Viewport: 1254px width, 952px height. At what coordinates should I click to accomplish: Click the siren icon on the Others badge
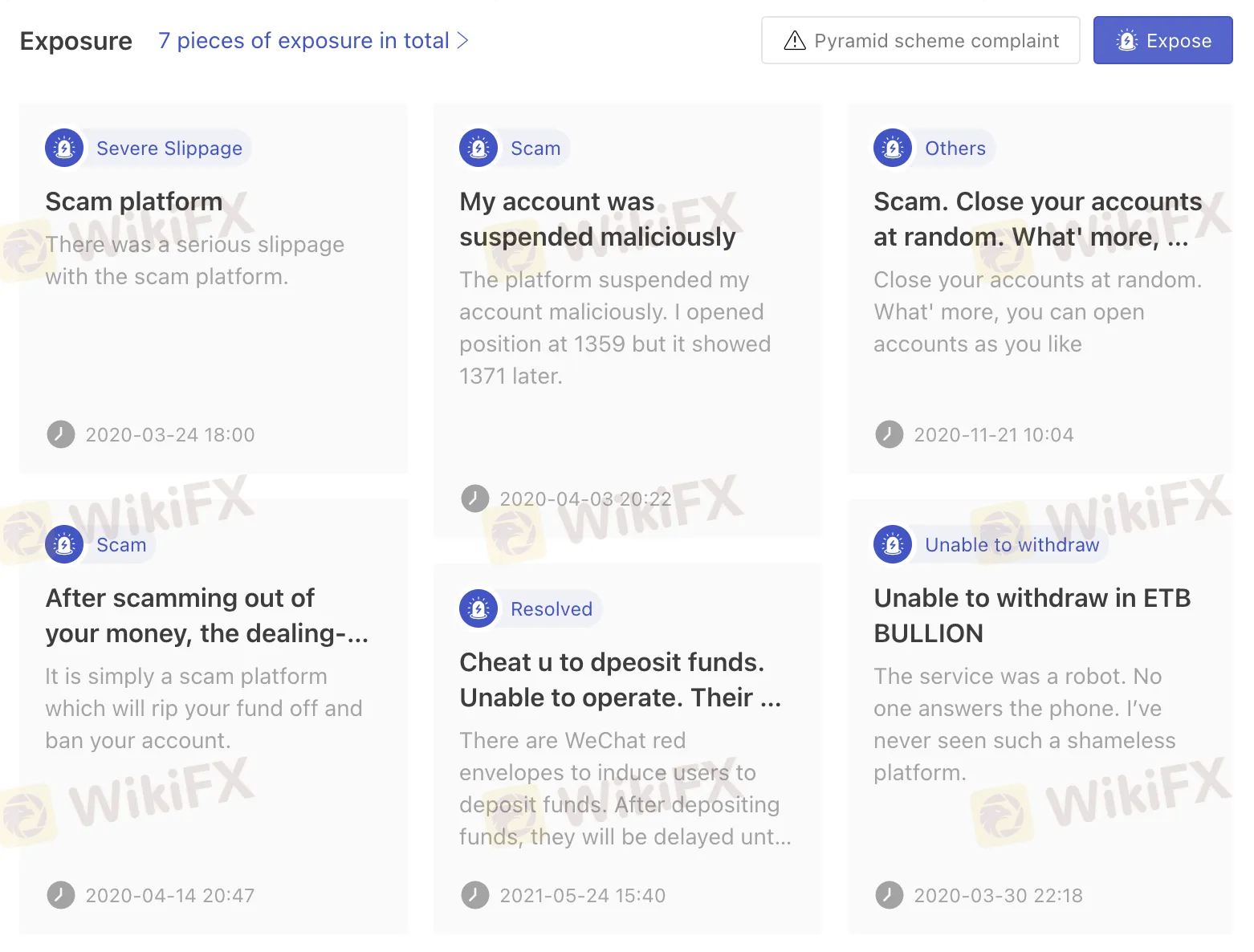892,148
